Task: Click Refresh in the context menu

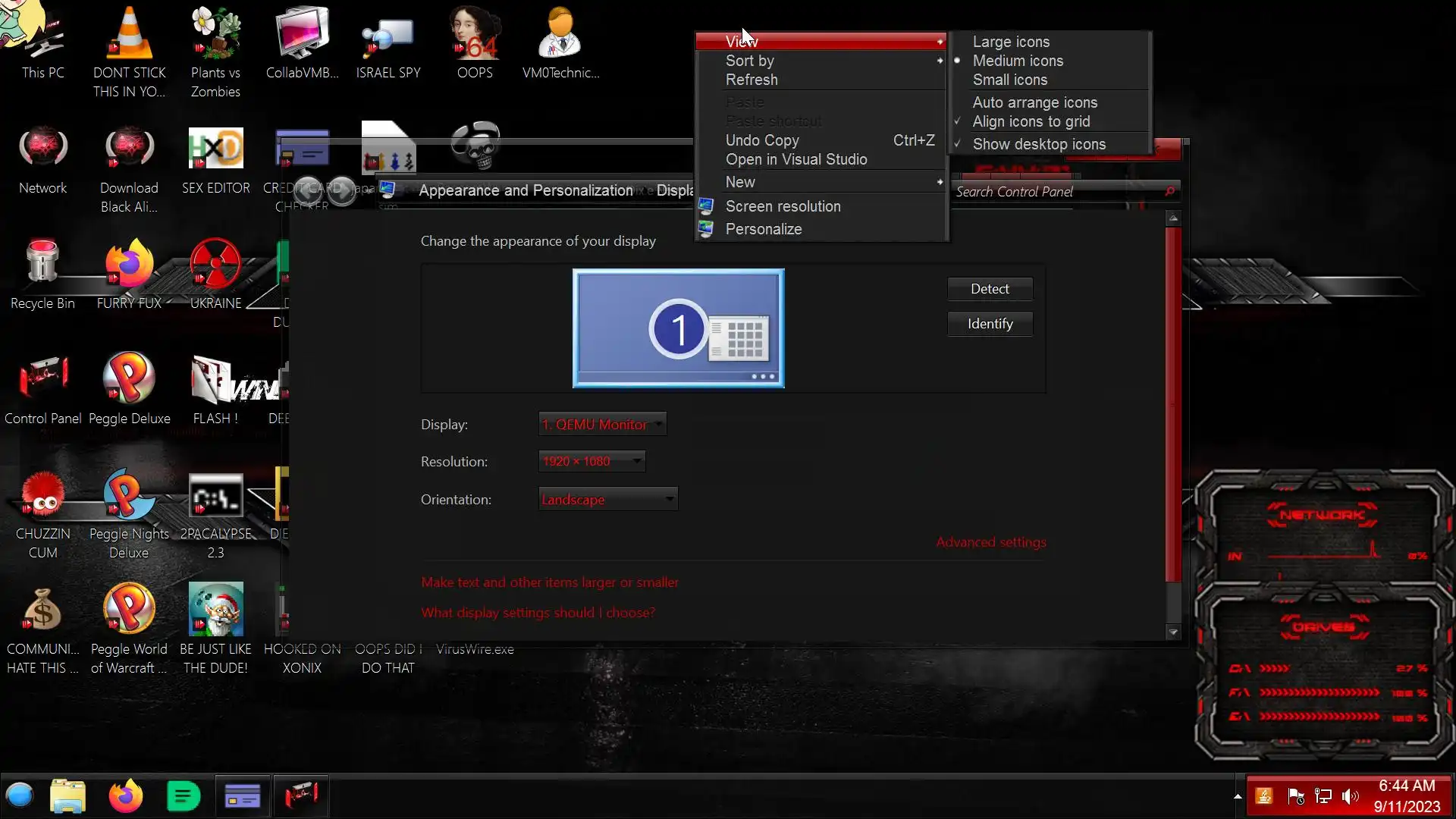Action: coord(751,80)
